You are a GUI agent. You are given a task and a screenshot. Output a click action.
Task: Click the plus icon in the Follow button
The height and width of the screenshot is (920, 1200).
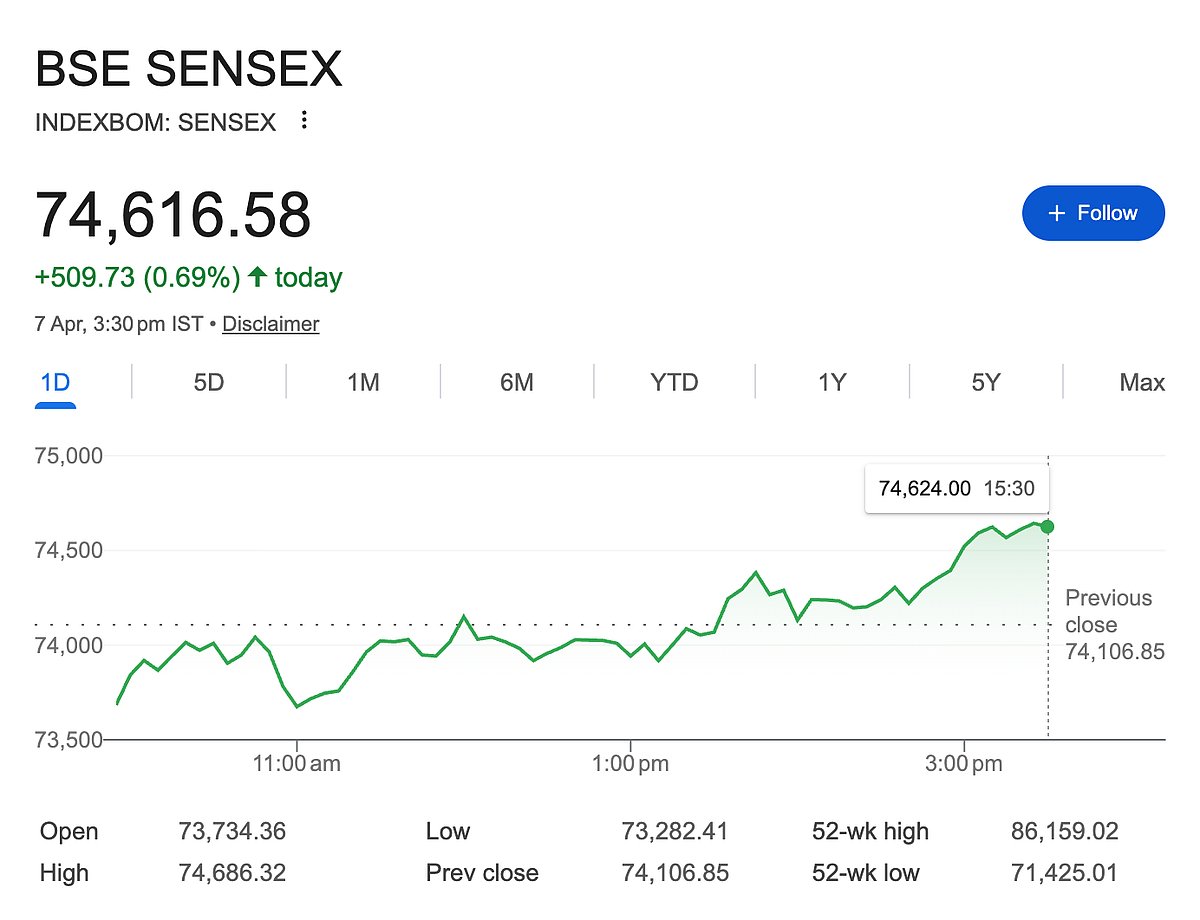coord(1056,213)
